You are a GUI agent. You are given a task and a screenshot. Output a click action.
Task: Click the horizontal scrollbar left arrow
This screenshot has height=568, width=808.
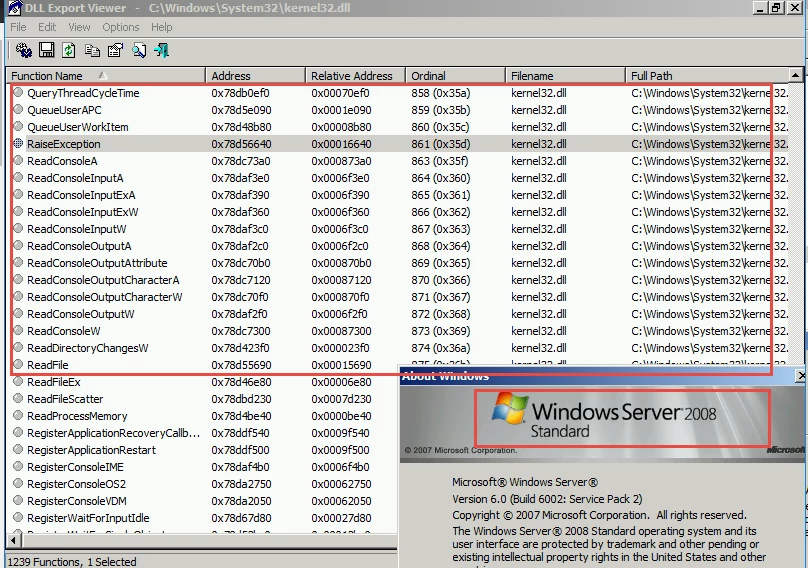pos(14,541)
